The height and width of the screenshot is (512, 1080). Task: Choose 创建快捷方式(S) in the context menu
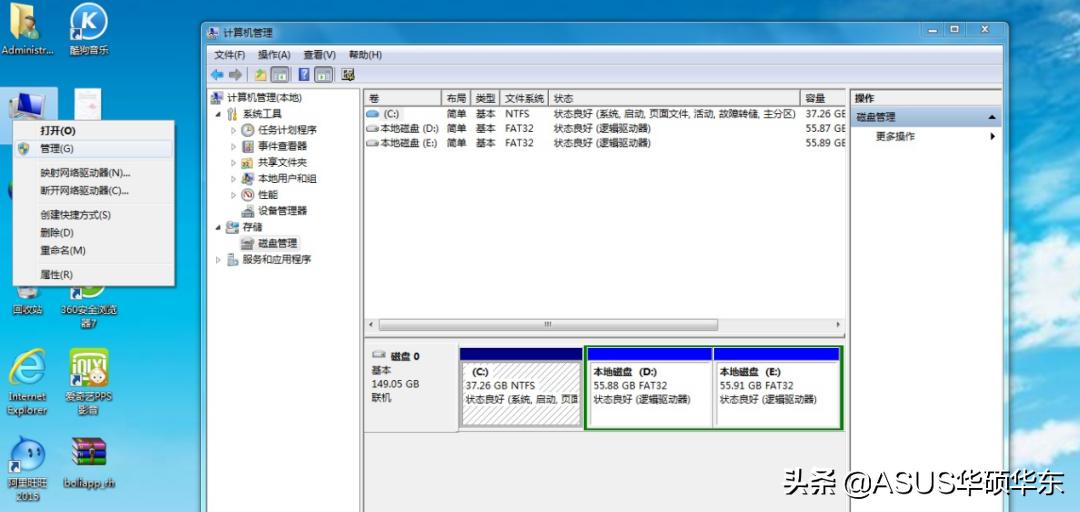coord(93,215)
